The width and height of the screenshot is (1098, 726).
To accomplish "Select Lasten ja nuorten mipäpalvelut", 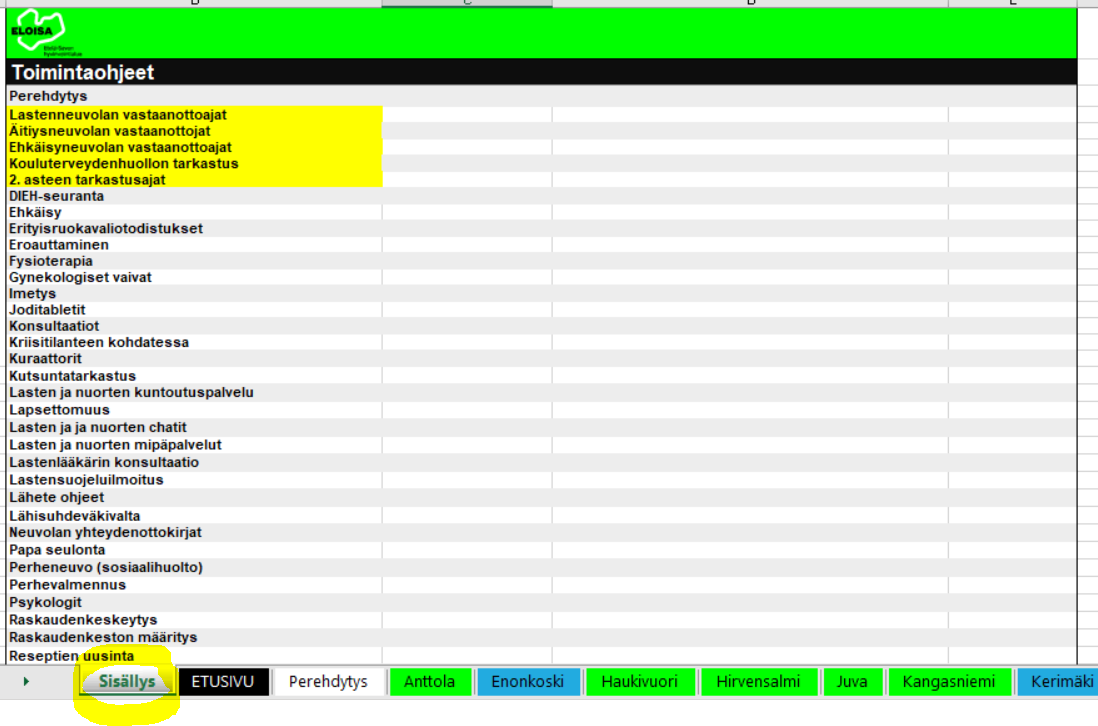I will point(115,445).
